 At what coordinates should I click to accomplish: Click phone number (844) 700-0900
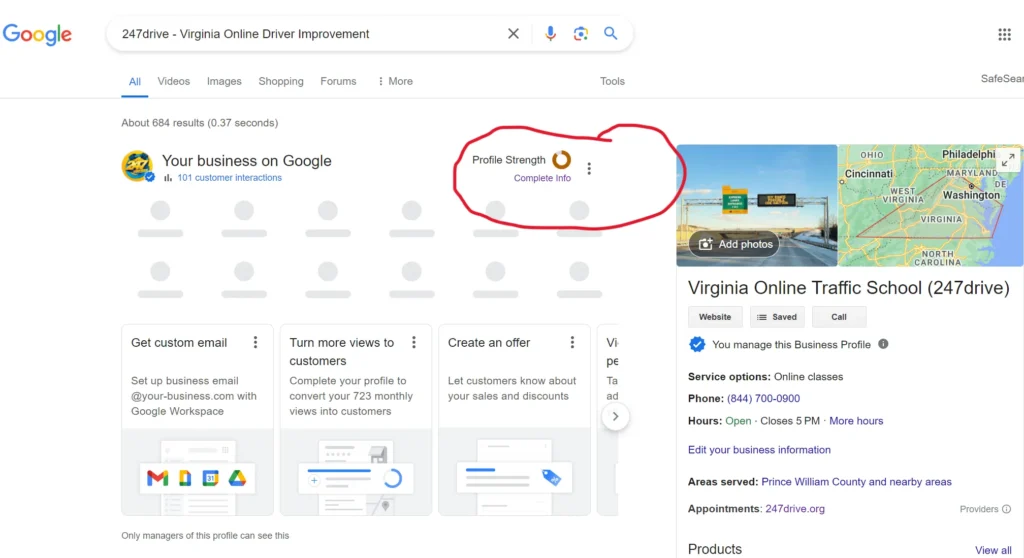[763, 399]
